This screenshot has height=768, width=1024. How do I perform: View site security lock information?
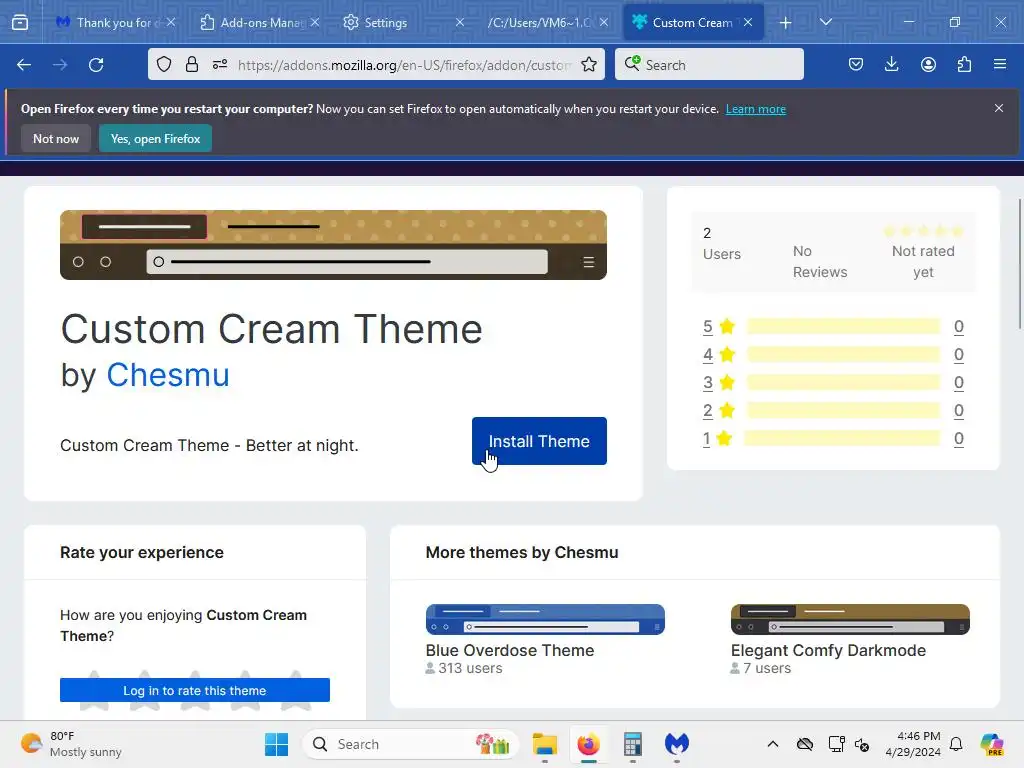tap(191, 65)
